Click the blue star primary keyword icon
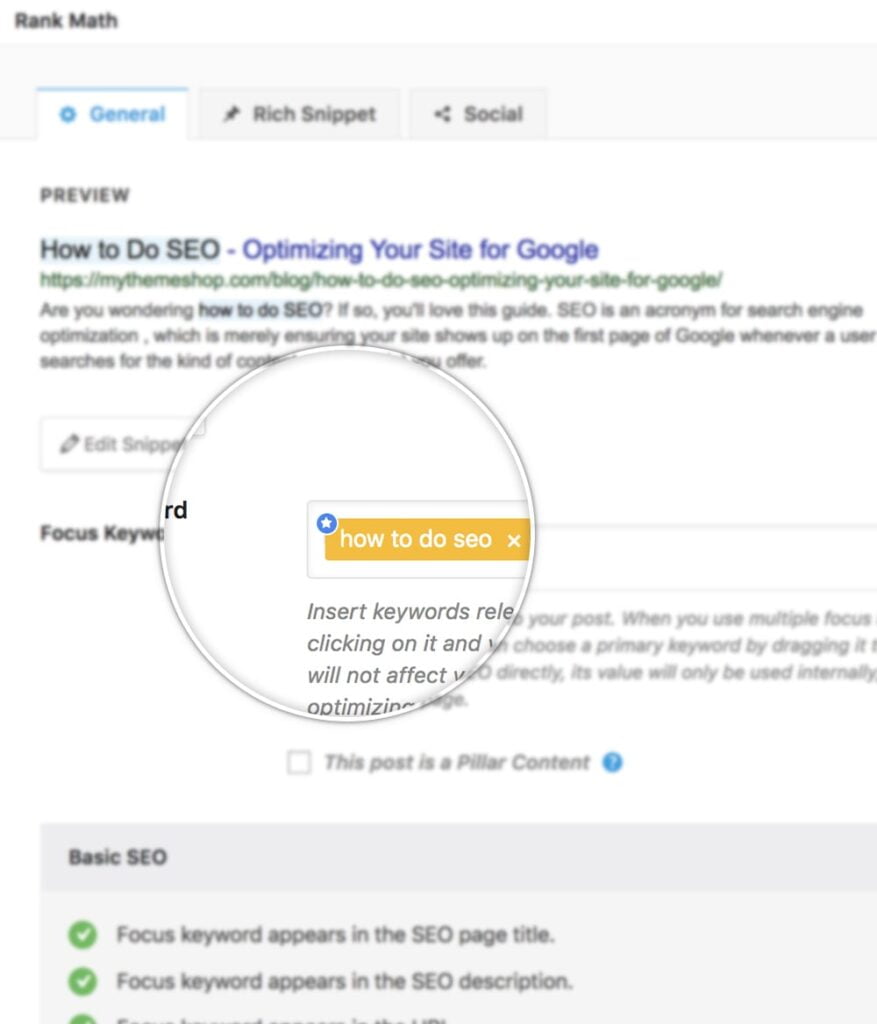This screenshot has height=1024, width=877. click(326, 523)
